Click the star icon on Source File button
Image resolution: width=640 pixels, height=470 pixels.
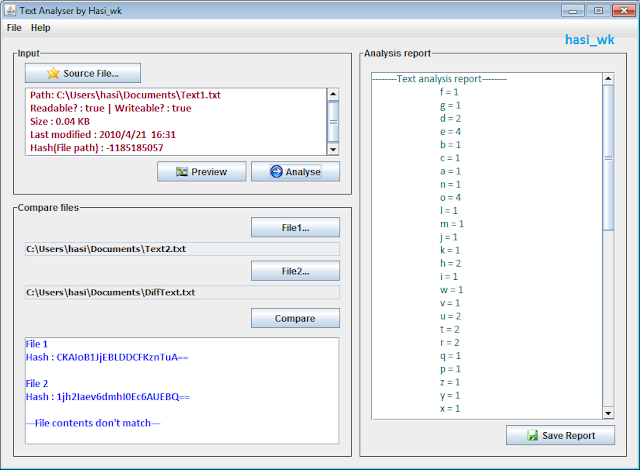53,73
